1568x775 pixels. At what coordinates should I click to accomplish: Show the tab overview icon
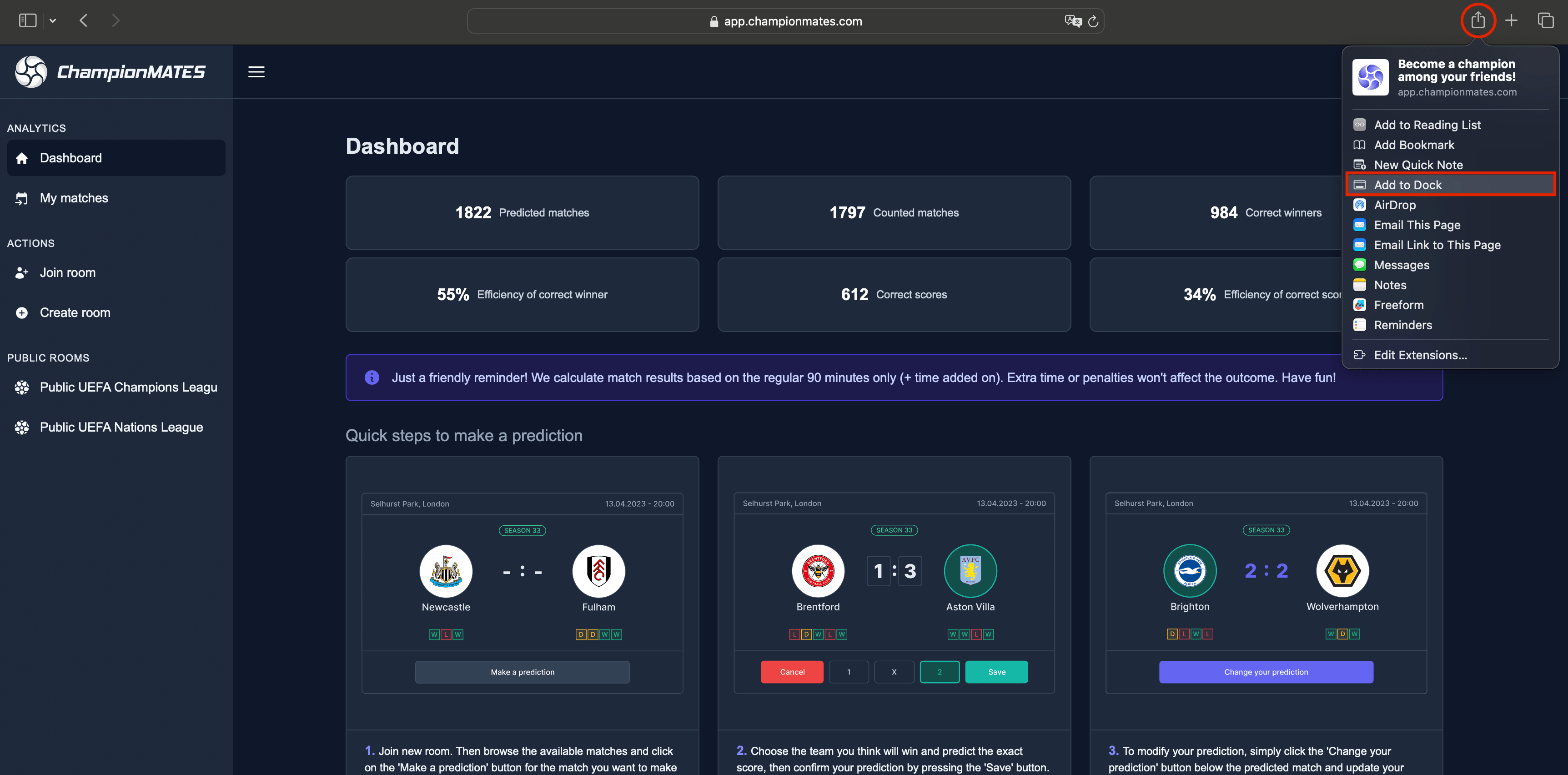1545,21
